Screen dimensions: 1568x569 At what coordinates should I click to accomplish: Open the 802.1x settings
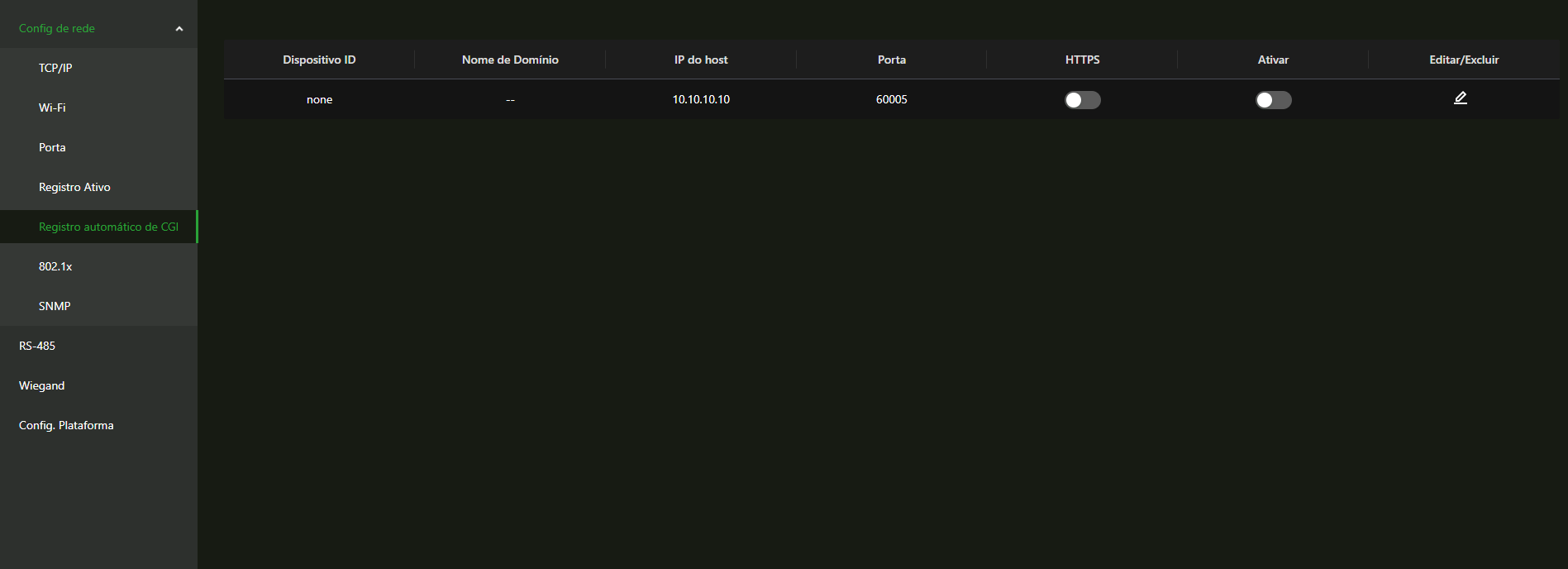click(55, 266)
